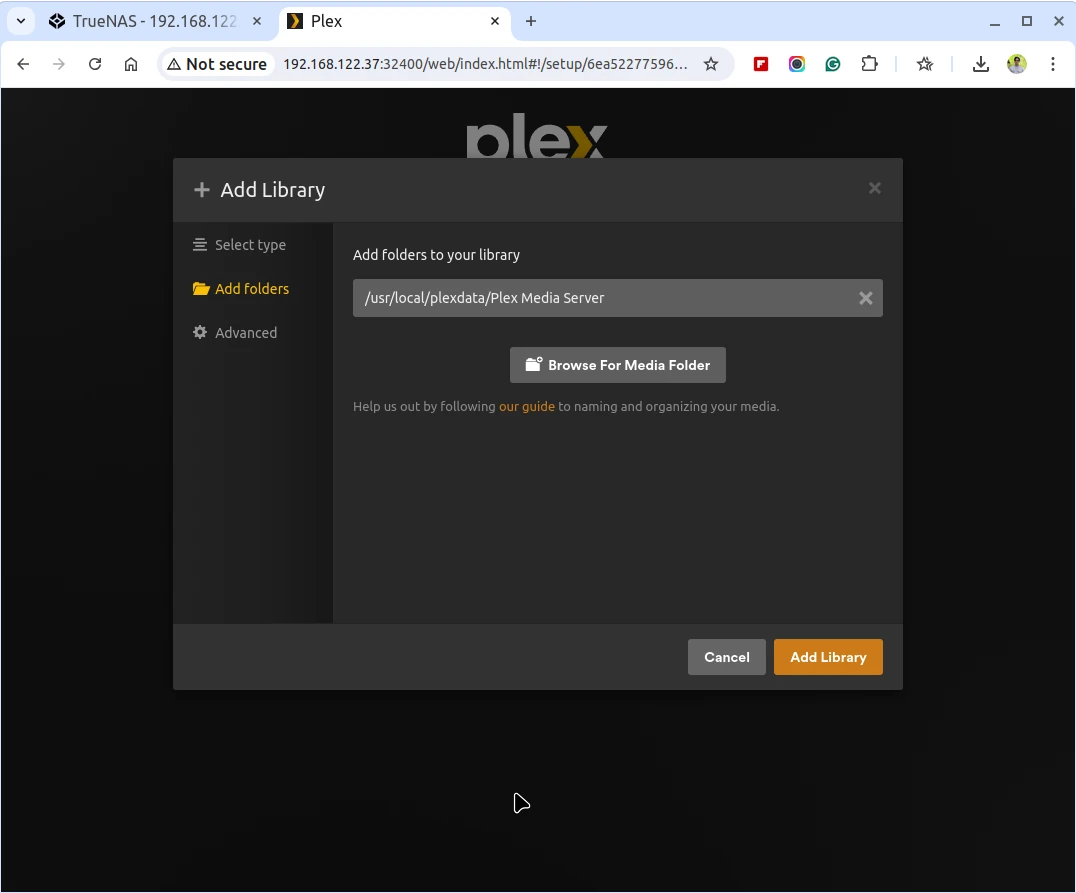Close the Add Library dialog
This screenshot has height=893, width=1076.
(874, 188)
